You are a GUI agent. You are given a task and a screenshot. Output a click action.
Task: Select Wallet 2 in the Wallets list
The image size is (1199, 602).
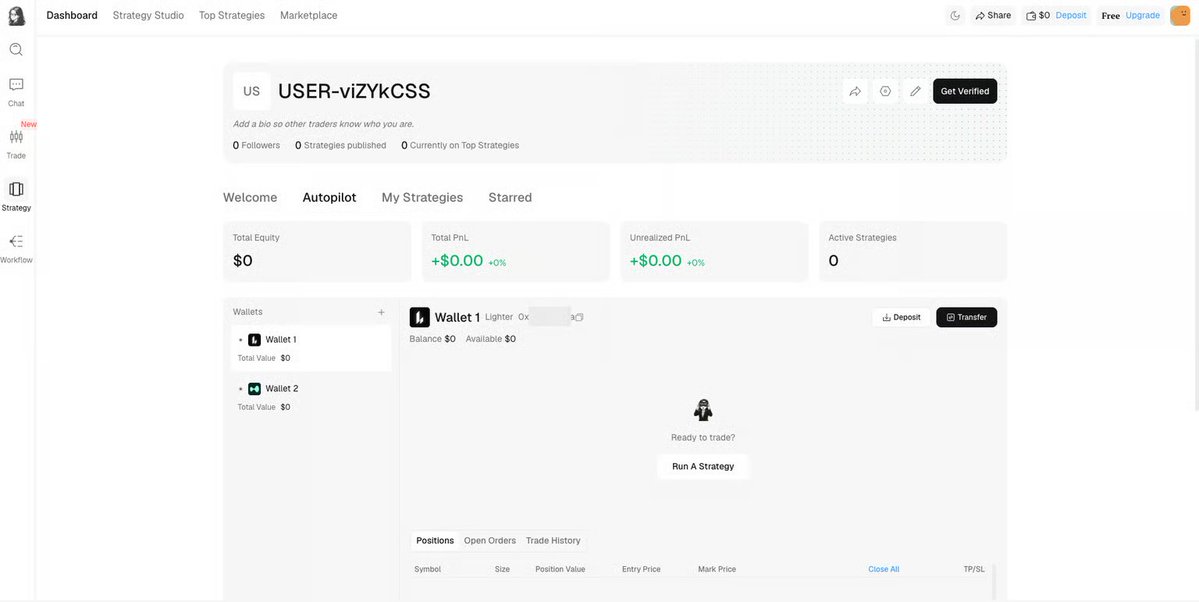311,398
